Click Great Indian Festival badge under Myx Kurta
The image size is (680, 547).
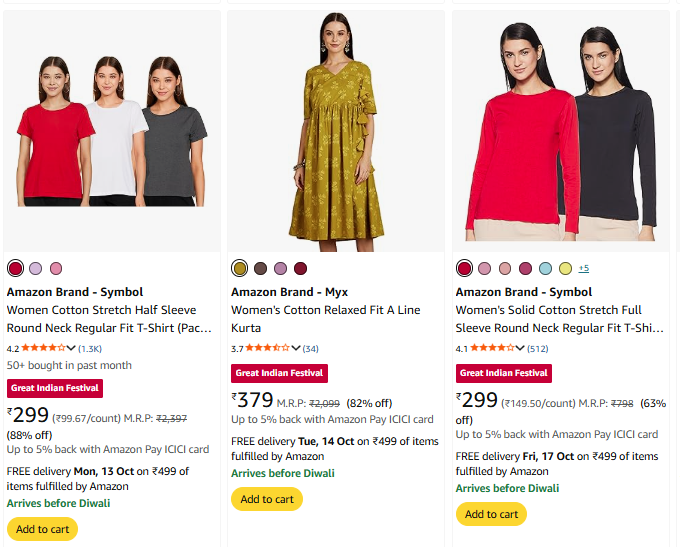(278, 373)
